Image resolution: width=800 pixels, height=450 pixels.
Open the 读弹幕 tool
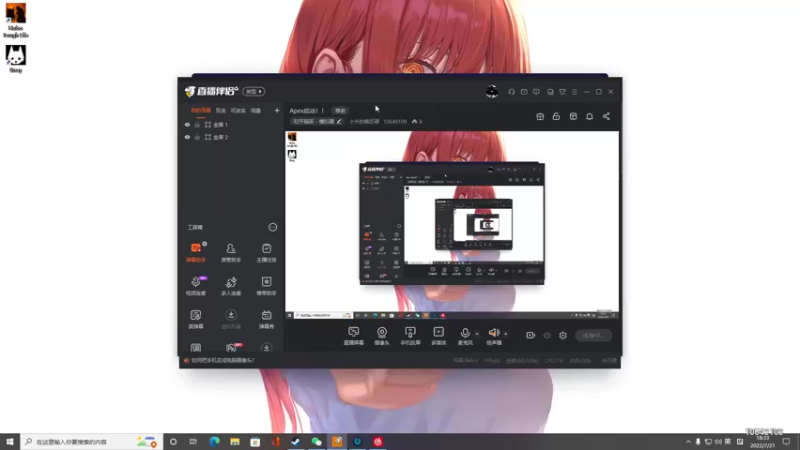coord(196,319)
